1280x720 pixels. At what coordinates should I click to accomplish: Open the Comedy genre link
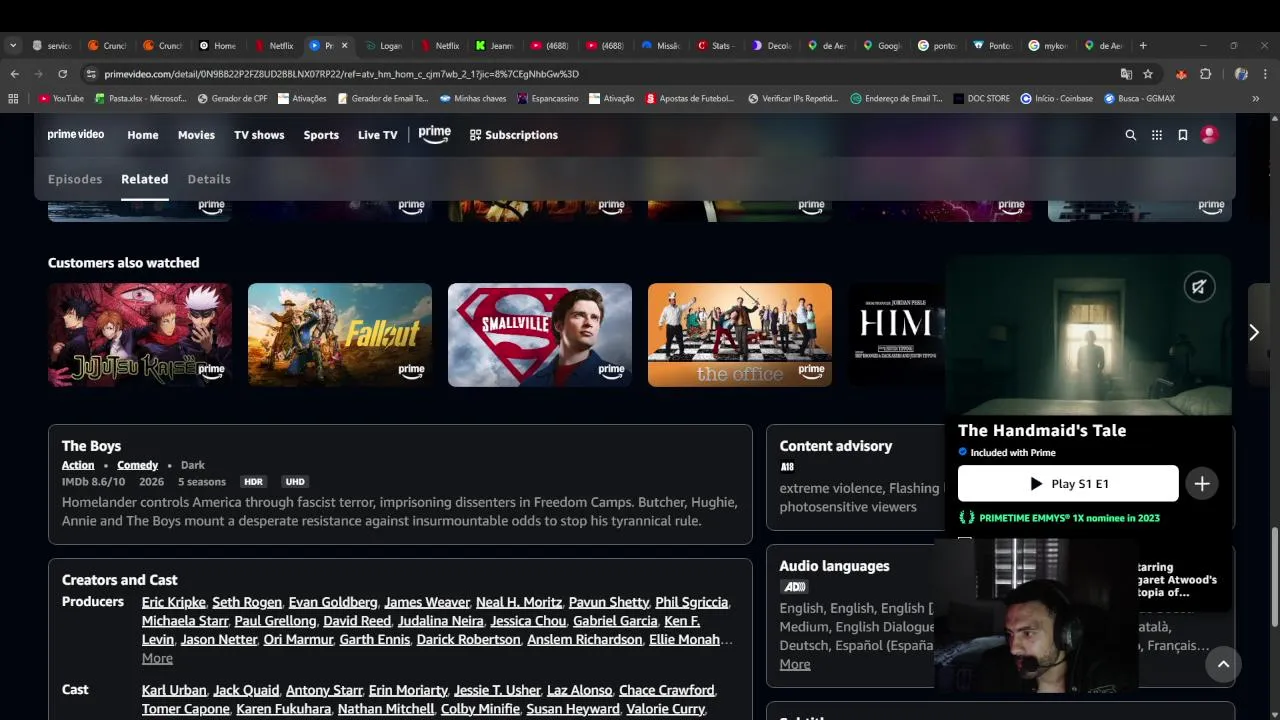137,465
